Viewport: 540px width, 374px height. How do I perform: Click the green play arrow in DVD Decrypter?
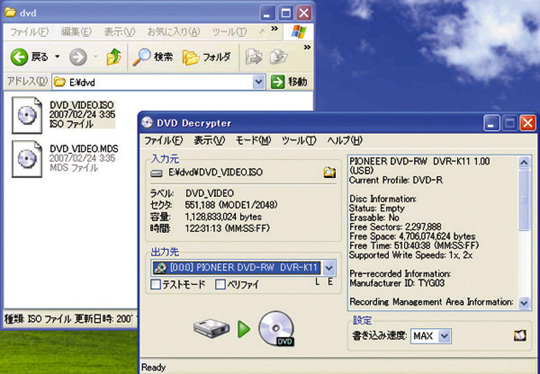(x=243, y=329)
